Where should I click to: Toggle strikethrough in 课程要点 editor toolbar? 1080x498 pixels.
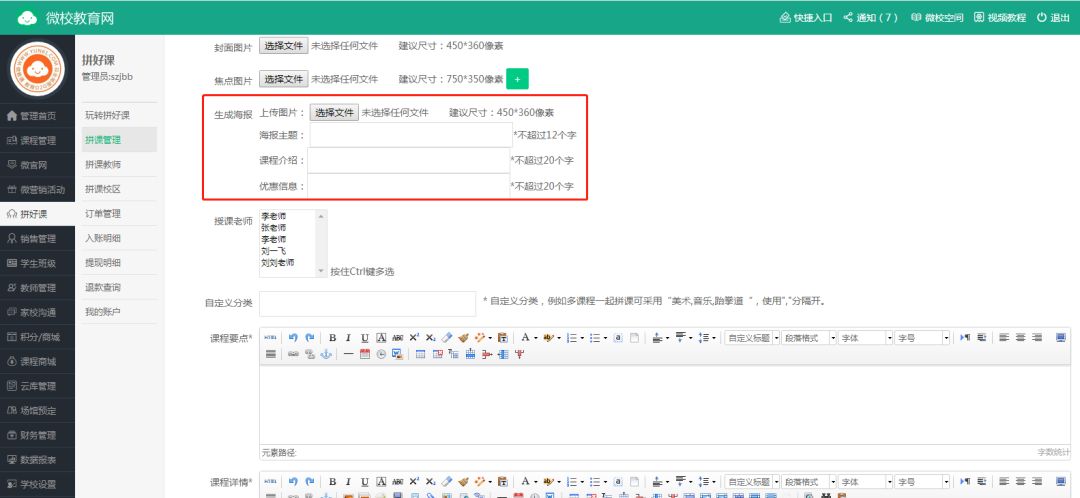coord(397,338)
